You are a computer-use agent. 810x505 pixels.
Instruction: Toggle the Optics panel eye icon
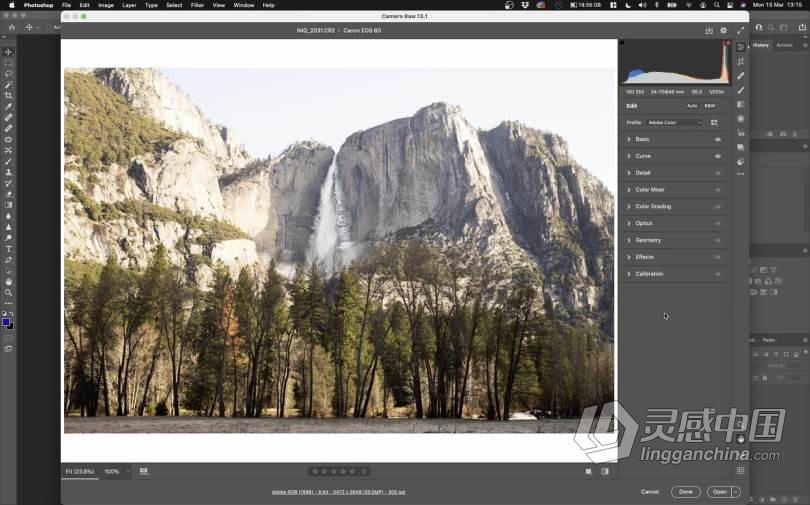click(718, 224)
